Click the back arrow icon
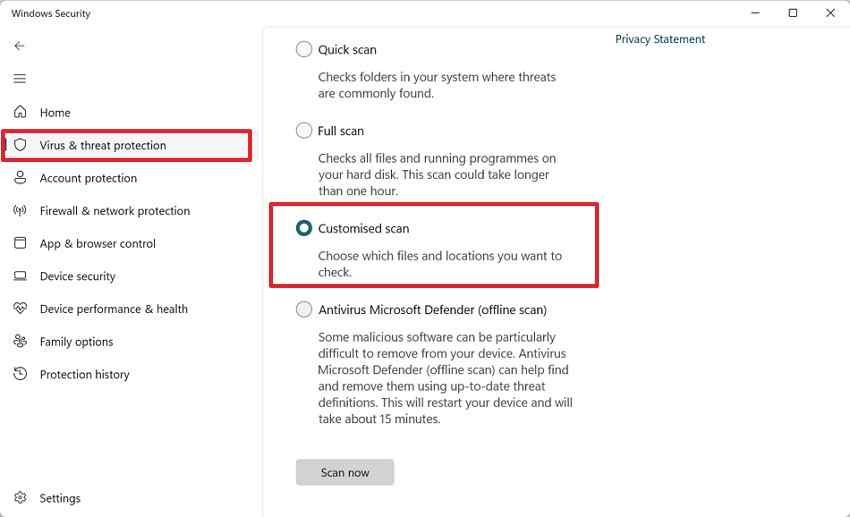 pyautogui.click(x=20, y=46)
